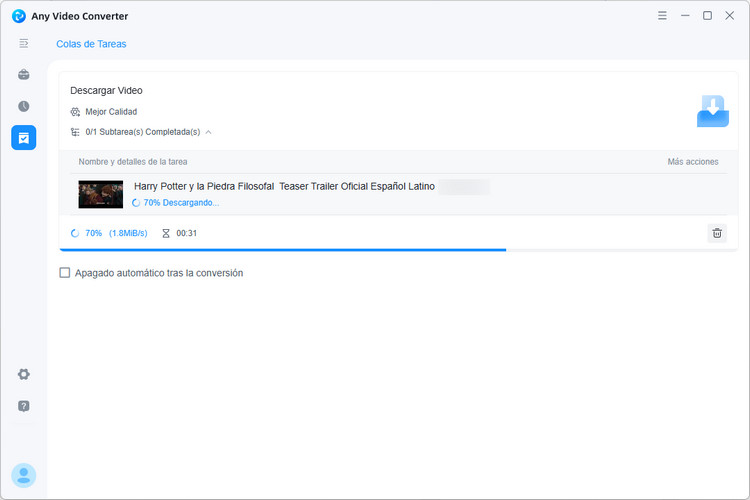Select the task queue sidebar icon
Viewport: 750px width, 500px height.
23,138
